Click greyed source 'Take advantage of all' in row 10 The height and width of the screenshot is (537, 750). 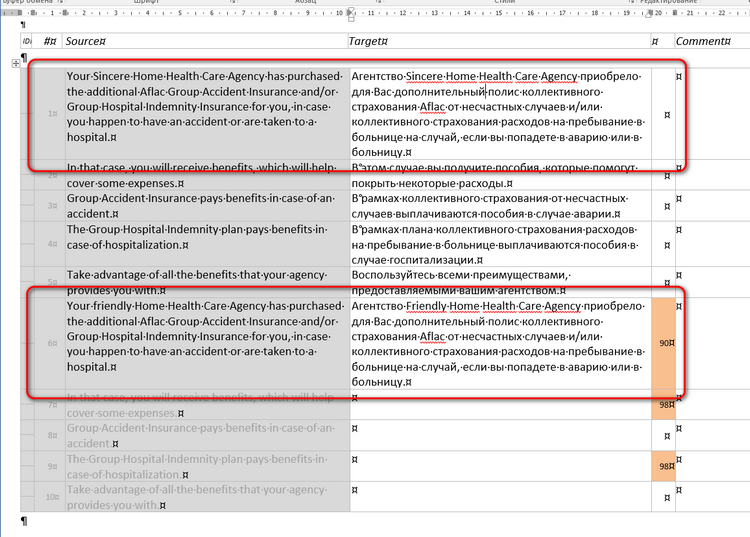121,490
